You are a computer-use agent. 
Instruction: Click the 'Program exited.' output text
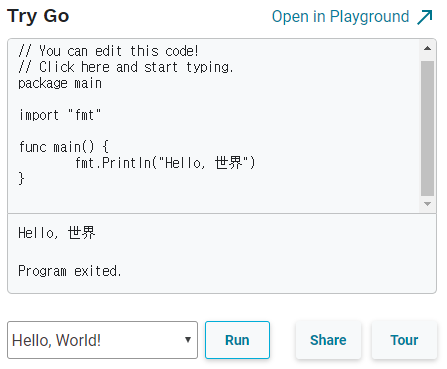[x=70, y=271]
